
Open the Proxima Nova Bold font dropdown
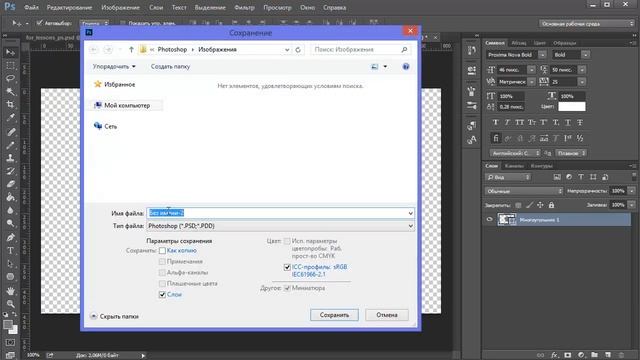tap(542, 55)
